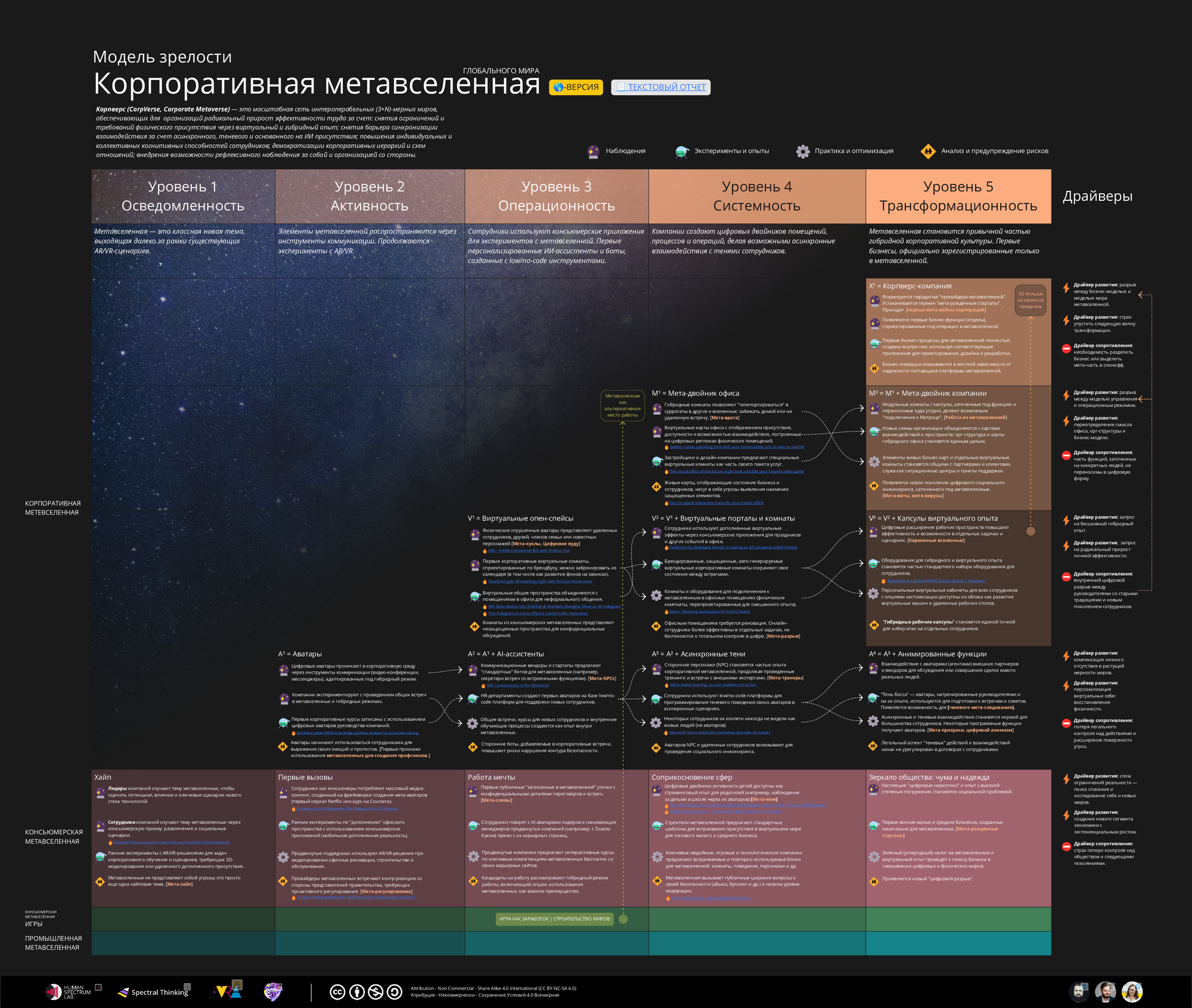The image size is (1192, 1008).
Task: Click the rightmost author avatar photo
Action: (1132, 992)
